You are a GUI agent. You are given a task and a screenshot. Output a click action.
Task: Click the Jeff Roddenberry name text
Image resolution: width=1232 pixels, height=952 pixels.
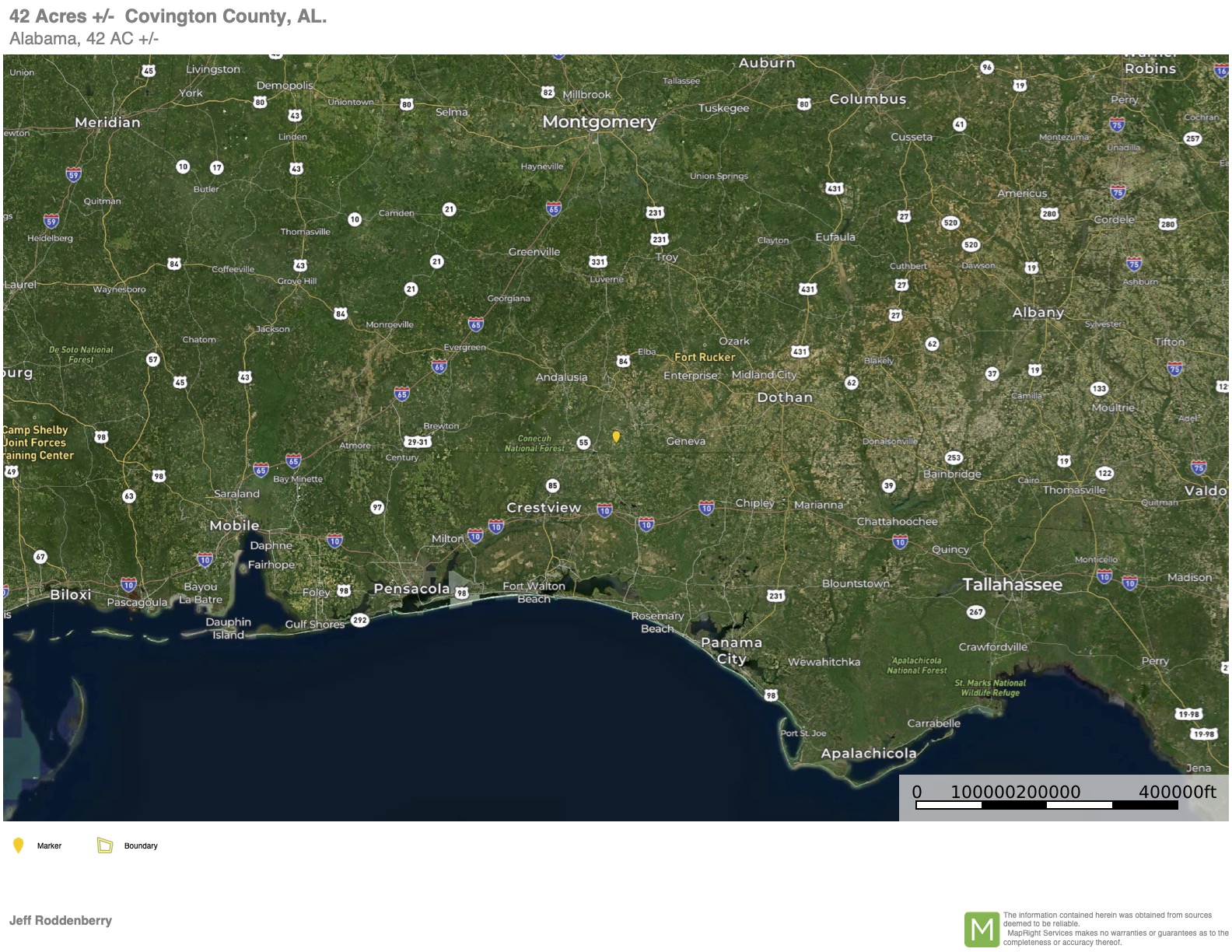[61, 920]
